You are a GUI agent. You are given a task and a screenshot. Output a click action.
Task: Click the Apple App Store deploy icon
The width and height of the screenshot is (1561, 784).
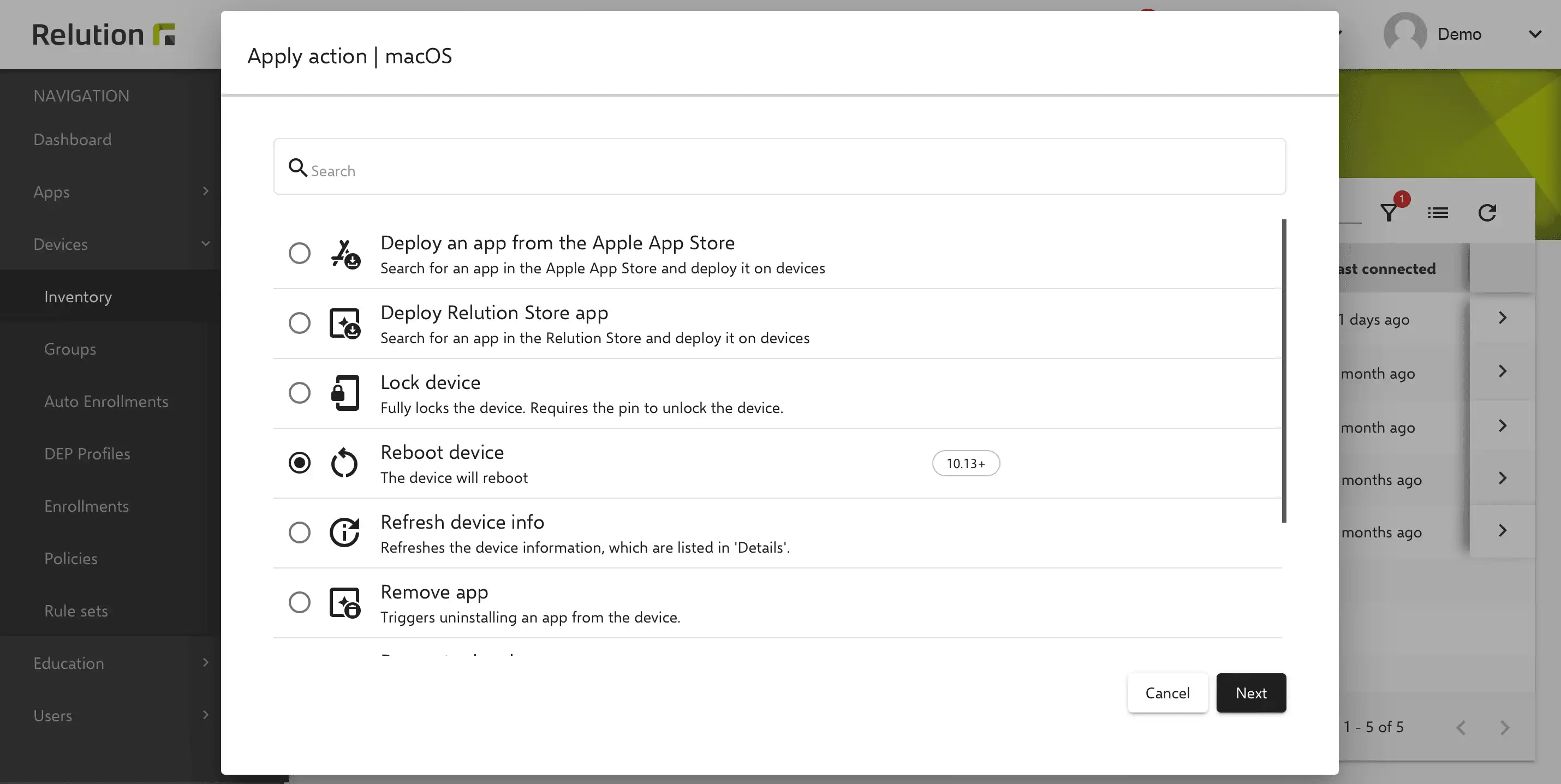pos(345,254)
